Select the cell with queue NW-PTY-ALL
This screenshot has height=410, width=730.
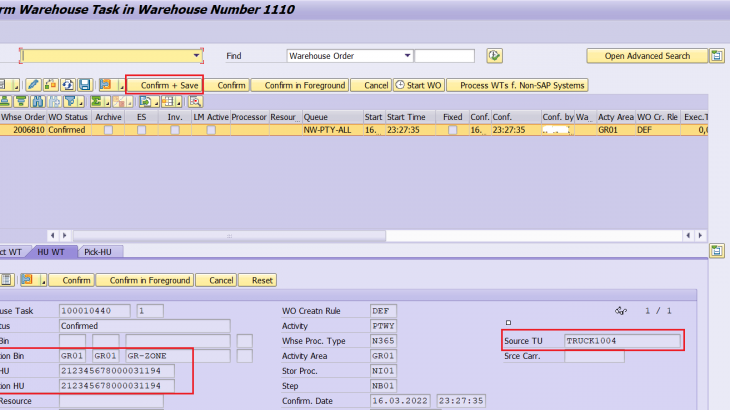coord(332,130)
